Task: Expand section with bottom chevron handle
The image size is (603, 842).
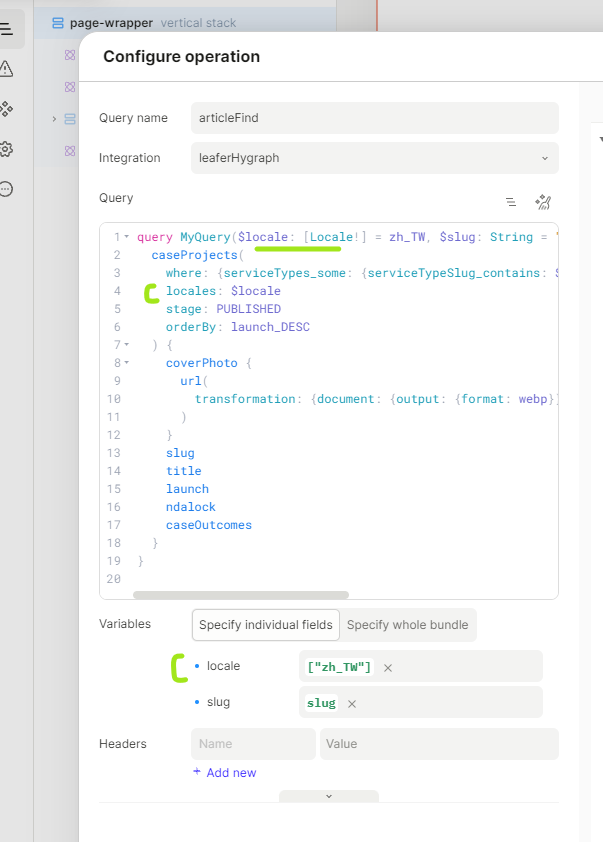Action: pyautogui.click(x=328, y=797)
